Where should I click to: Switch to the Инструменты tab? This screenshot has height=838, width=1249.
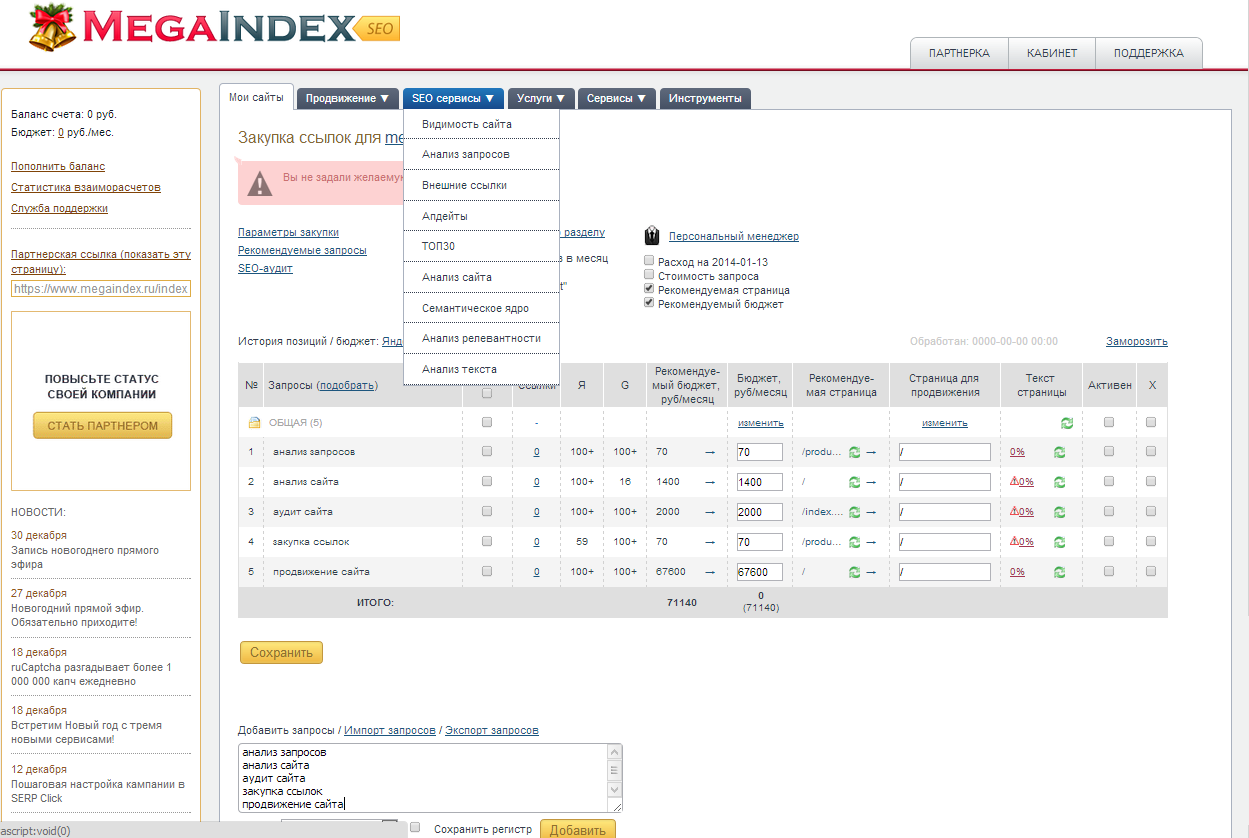705,99
